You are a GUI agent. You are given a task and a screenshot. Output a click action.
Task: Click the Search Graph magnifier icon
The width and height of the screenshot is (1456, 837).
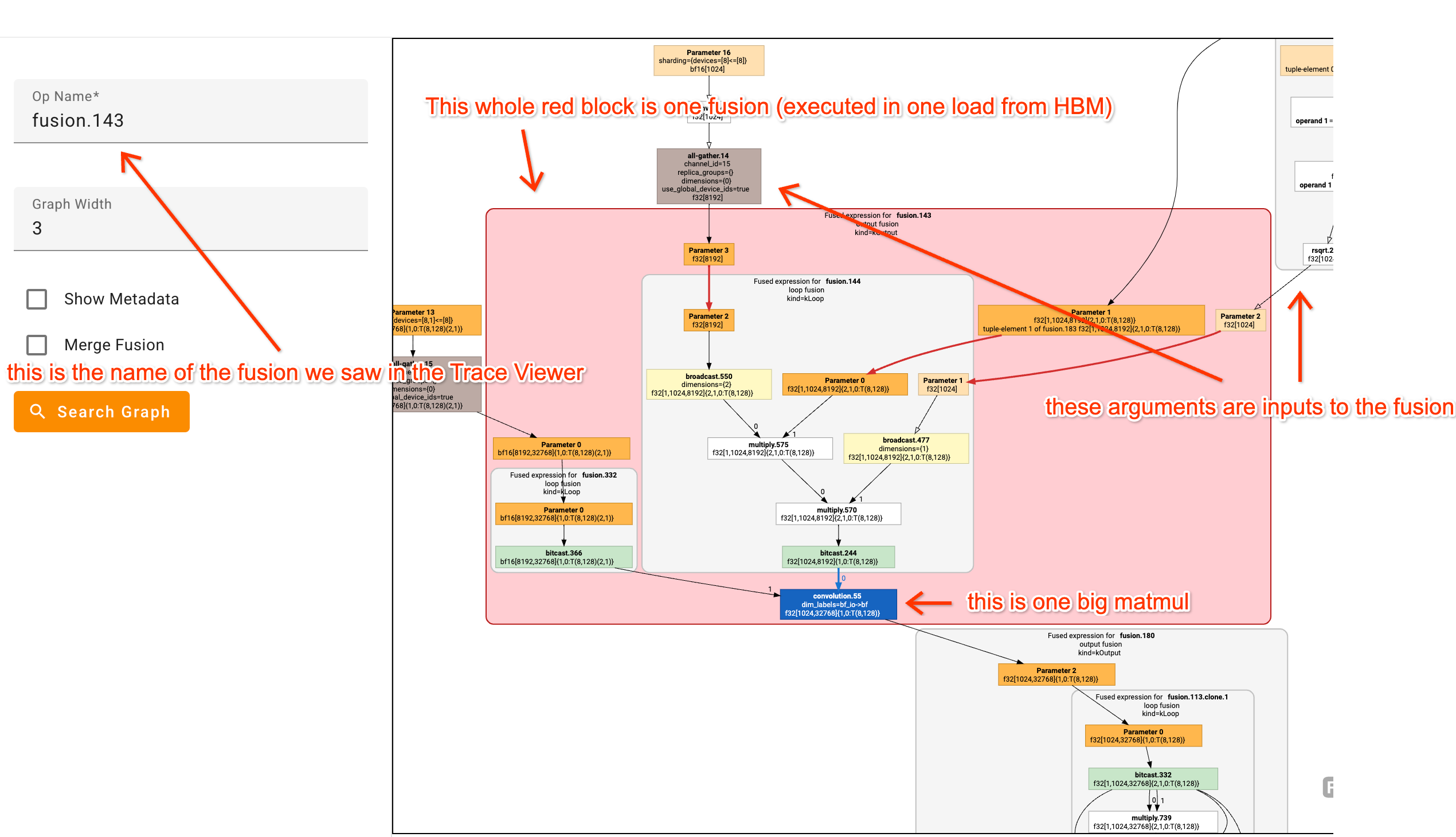(x=37, y=411)
